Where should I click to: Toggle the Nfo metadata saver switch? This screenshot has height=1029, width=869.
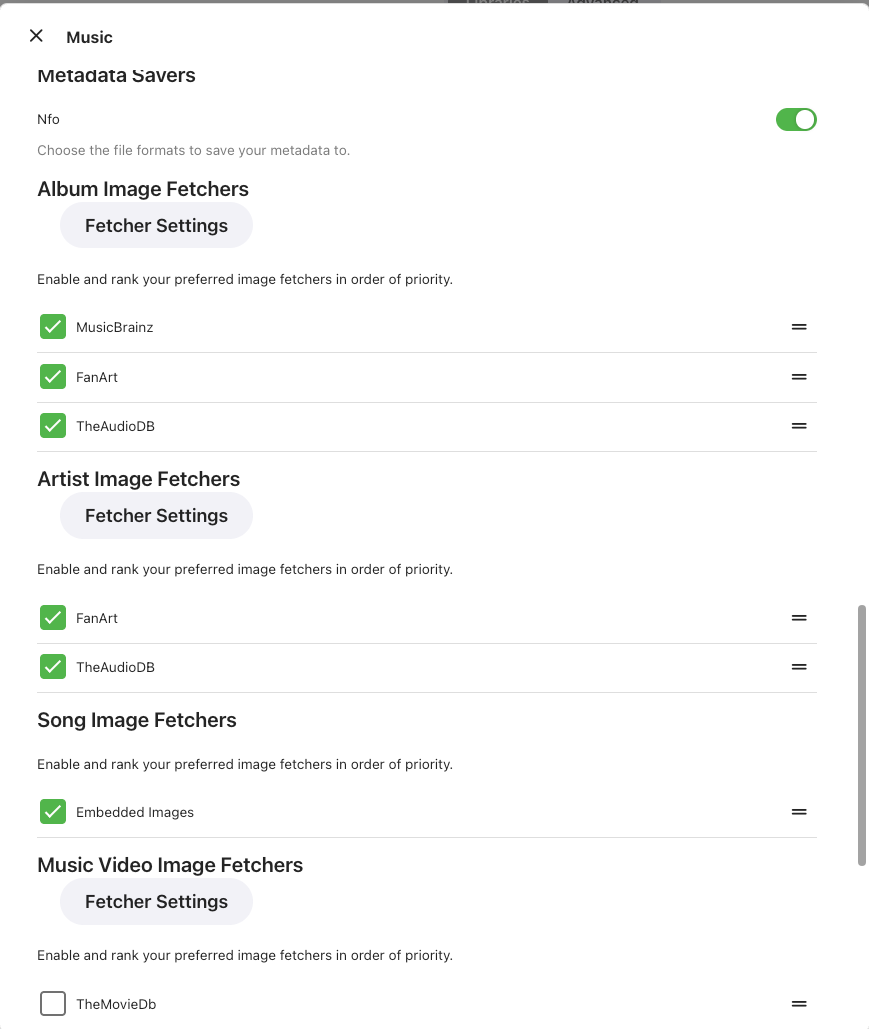coord(796,120)
